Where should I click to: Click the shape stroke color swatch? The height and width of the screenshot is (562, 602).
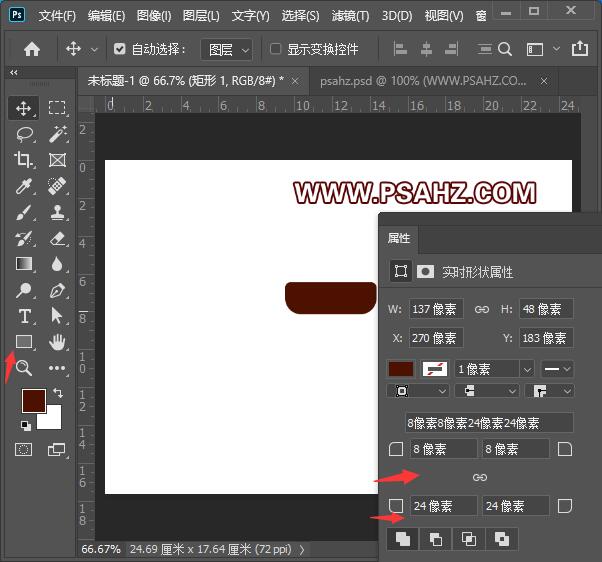(x=434, y=369)
